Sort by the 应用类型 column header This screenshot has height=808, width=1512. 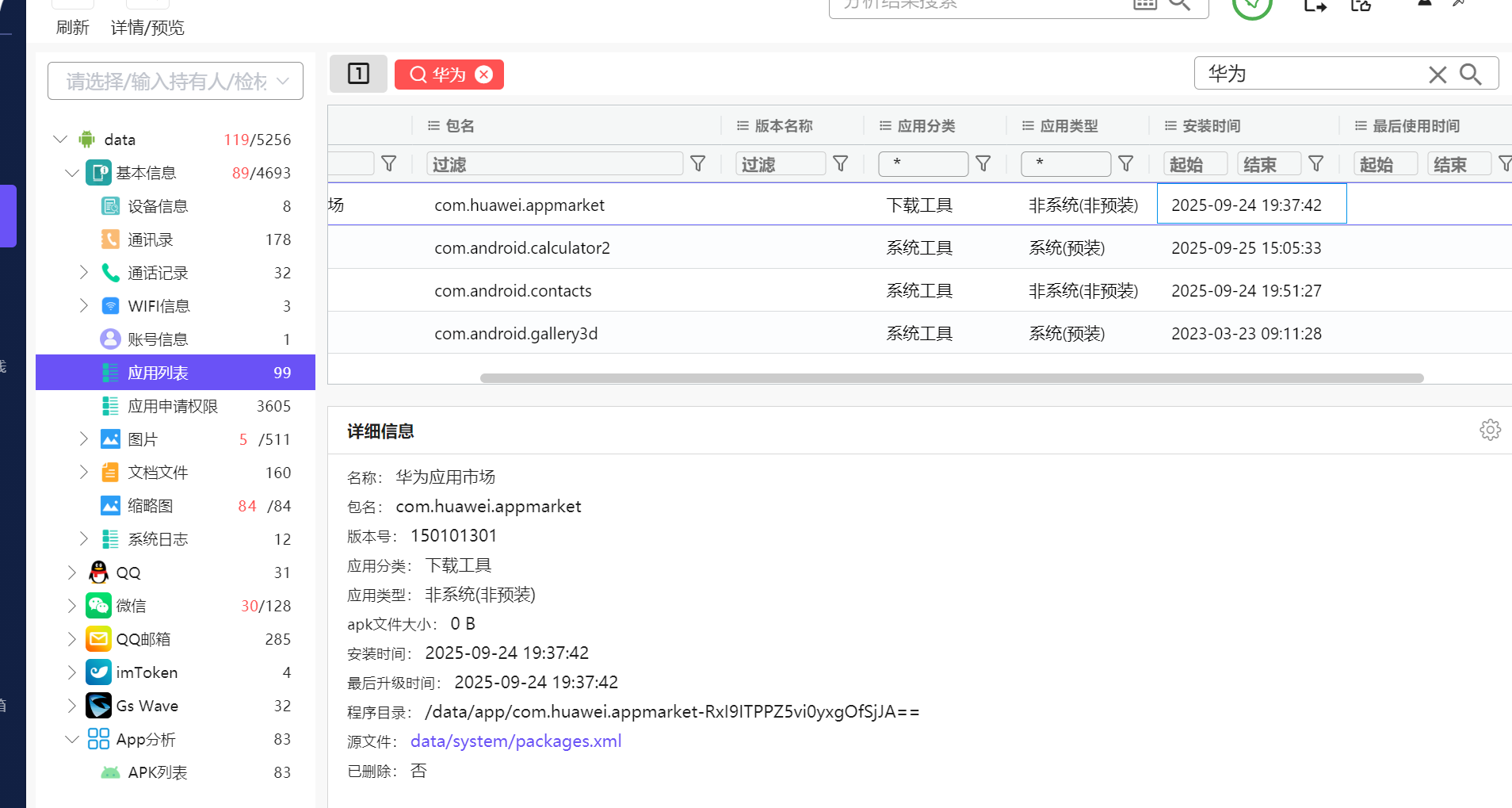pyautogui.click(x=1069, y=126)
